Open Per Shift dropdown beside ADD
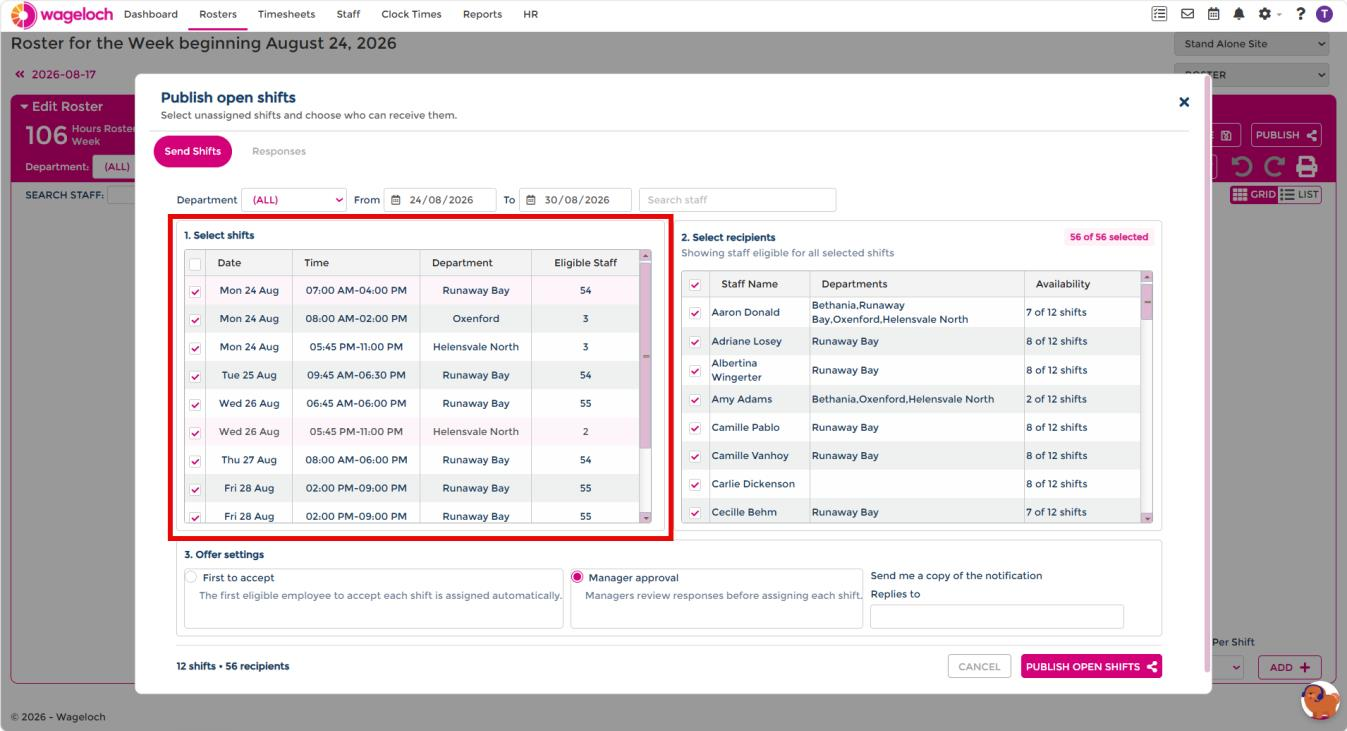1347x731 pixels. (x=1229, y=667)
